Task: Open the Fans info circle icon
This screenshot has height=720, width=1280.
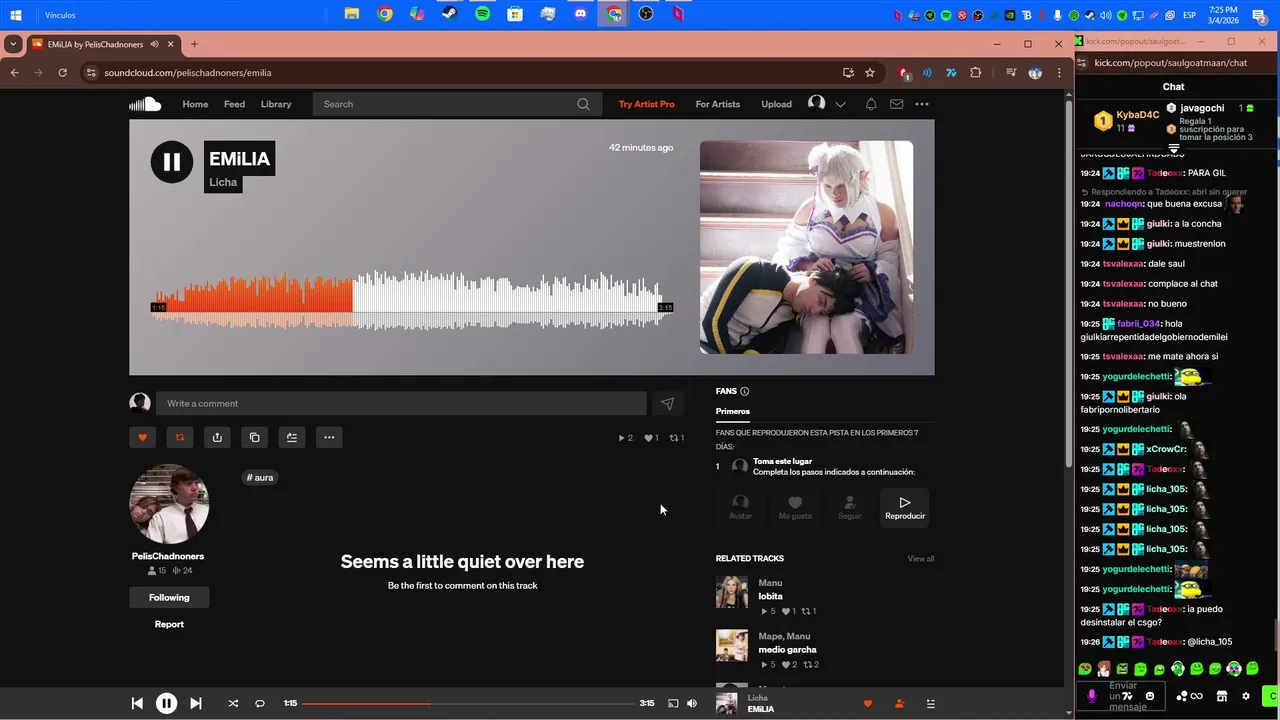Action: 744,391
